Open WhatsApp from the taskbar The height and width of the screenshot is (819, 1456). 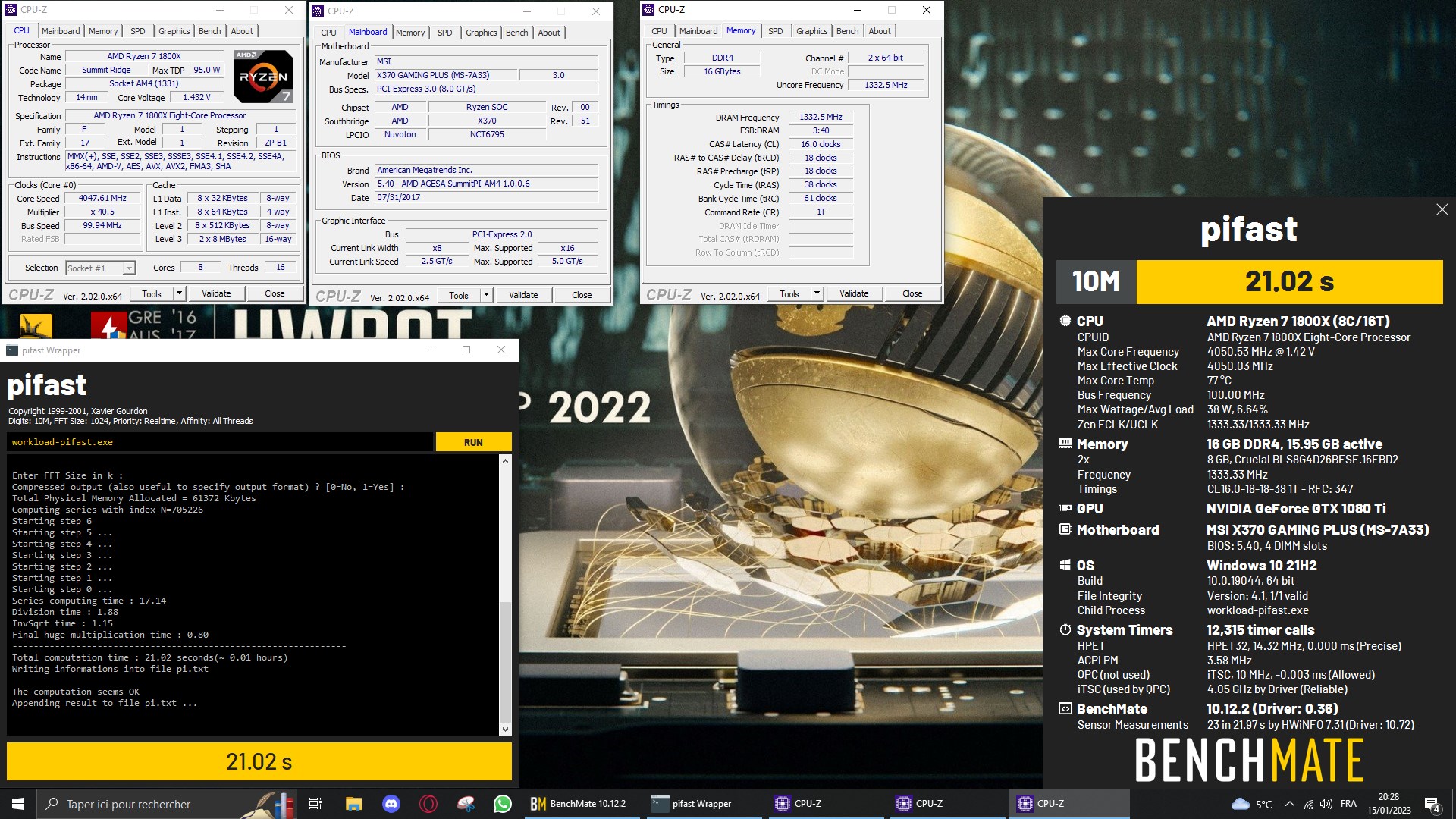[503, 804]
